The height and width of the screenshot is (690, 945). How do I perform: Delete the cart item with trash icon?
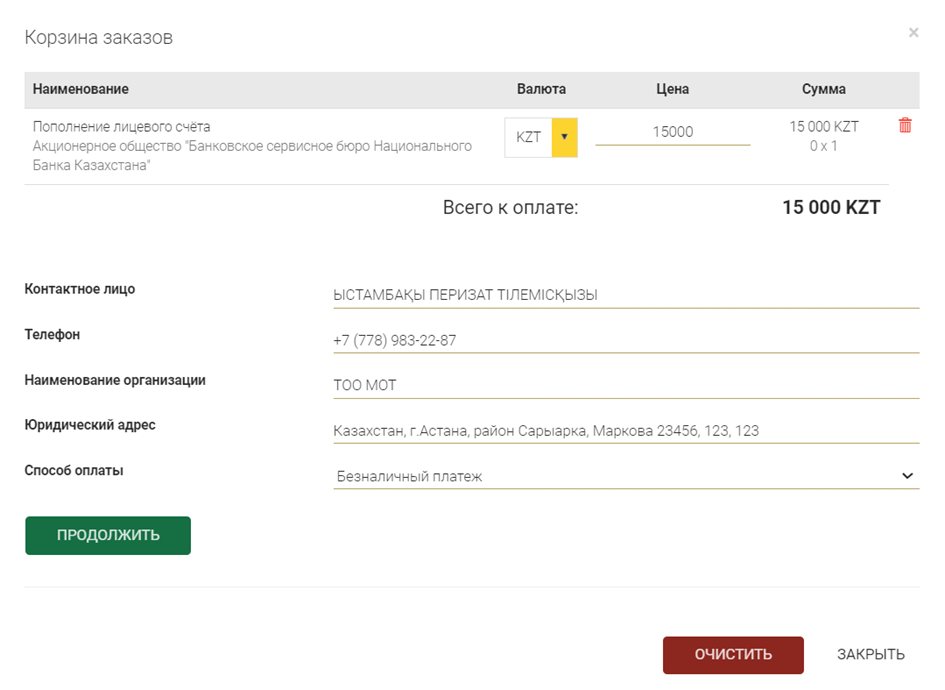click(x=905, y=126)
